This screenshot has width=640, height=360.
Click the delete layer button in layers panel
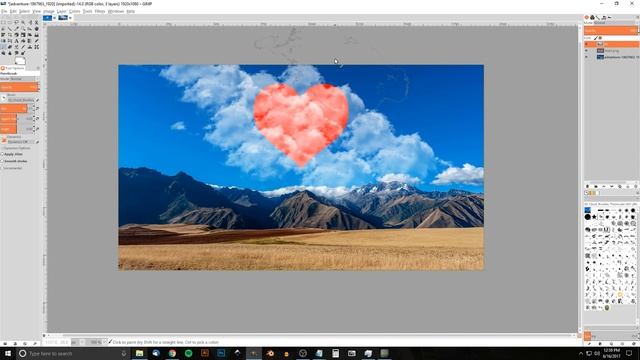point(636,187)
